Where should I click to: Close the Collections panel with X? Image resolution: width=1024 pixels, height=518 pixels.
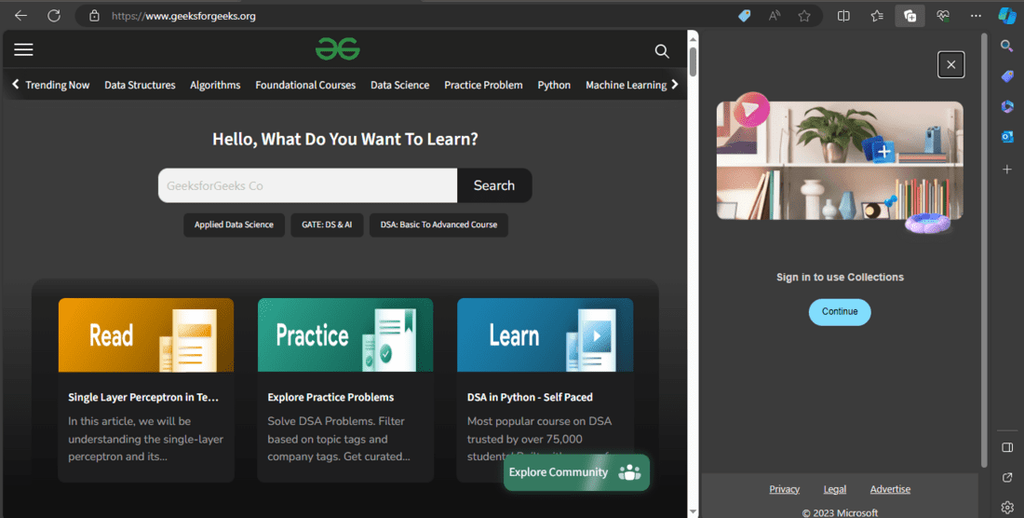(951, 65)
